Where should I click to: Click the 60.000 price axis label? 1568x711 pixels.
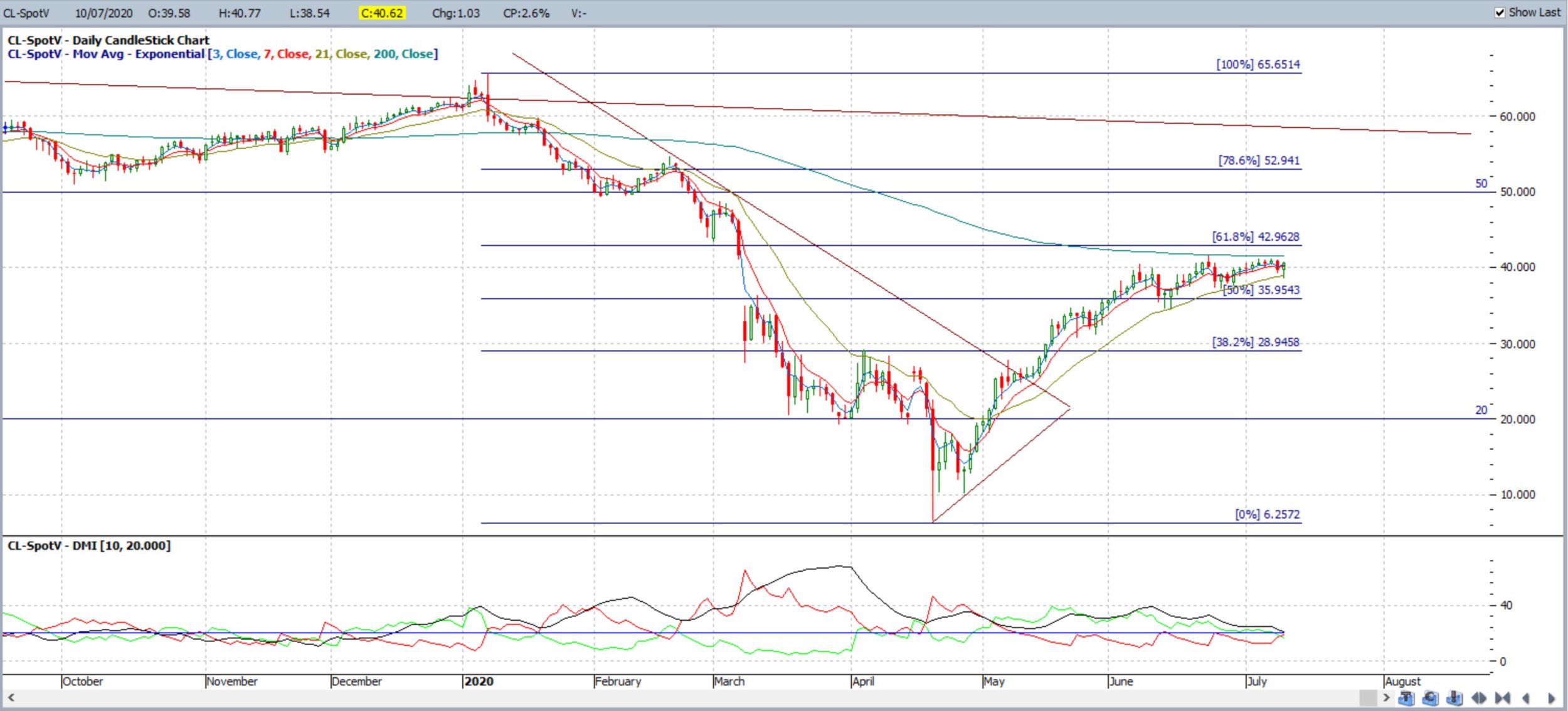click(x=1517, y=117)
